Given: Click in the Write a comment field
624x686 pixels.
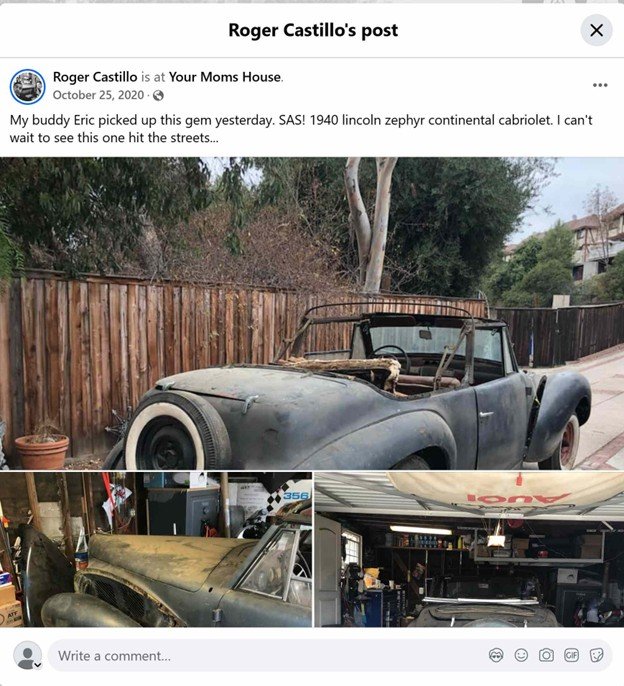Looking at the screenshot, I should pos(330,655).
